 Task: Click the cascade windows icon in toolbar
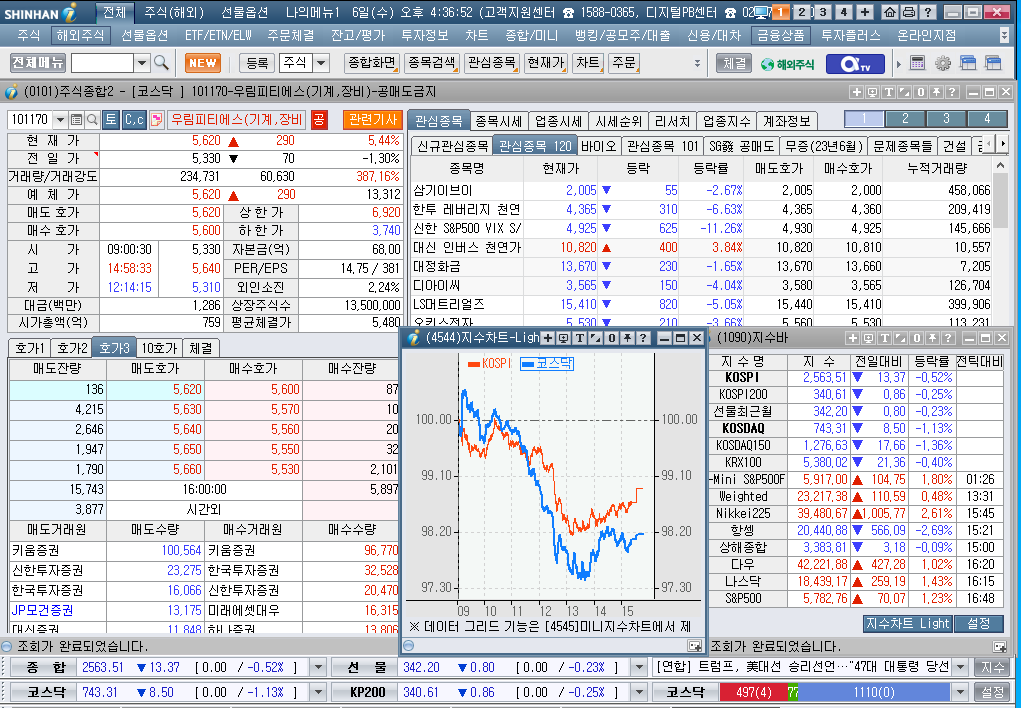click(x=968, y=63)
